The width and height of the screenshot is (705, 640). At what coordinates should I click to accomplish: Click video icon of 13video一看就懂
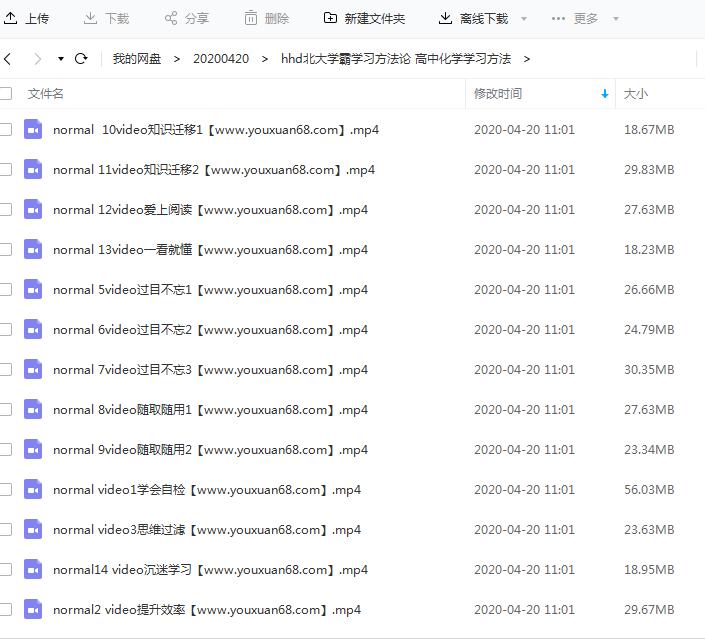tap(33, 250)
